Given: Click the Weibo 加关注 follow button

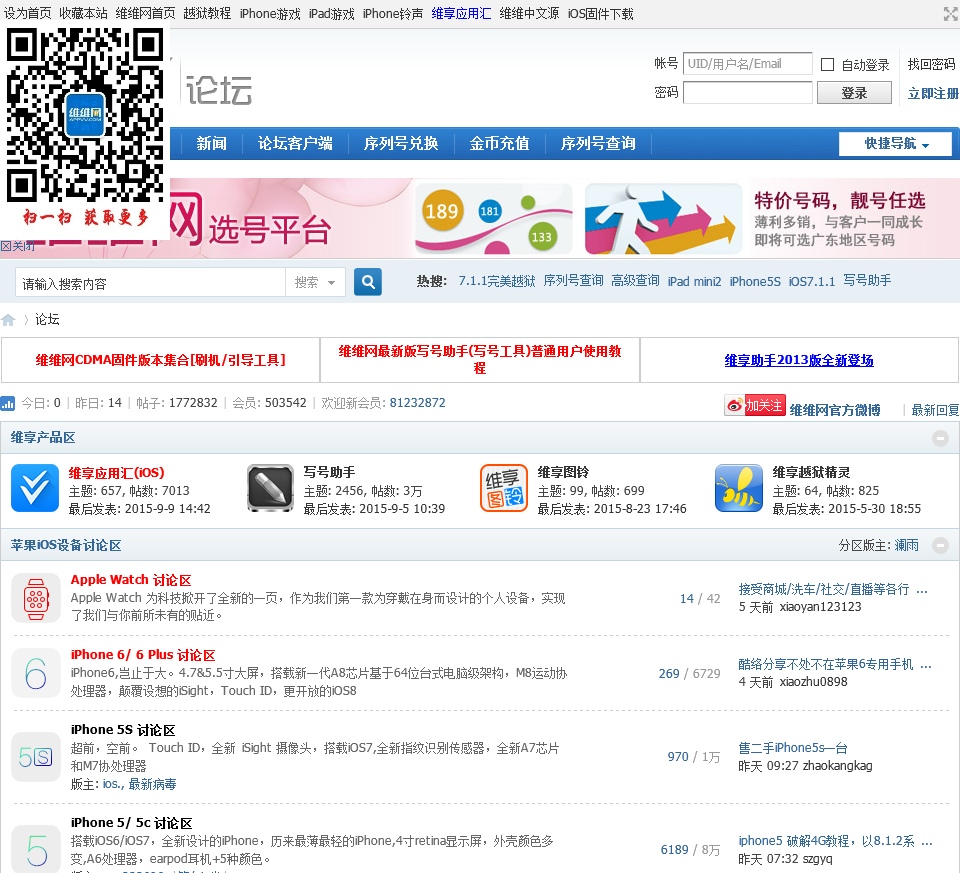Looking at the screenshot, I should [x=754, y=405].
